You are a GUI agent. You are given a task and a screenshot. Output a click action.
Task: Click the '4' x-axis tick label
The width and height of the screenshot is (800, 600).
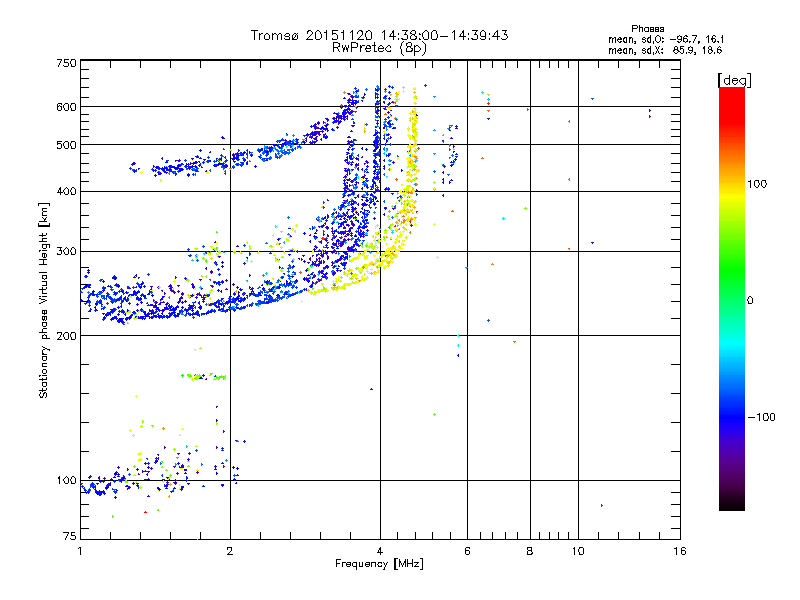[380, 551]
